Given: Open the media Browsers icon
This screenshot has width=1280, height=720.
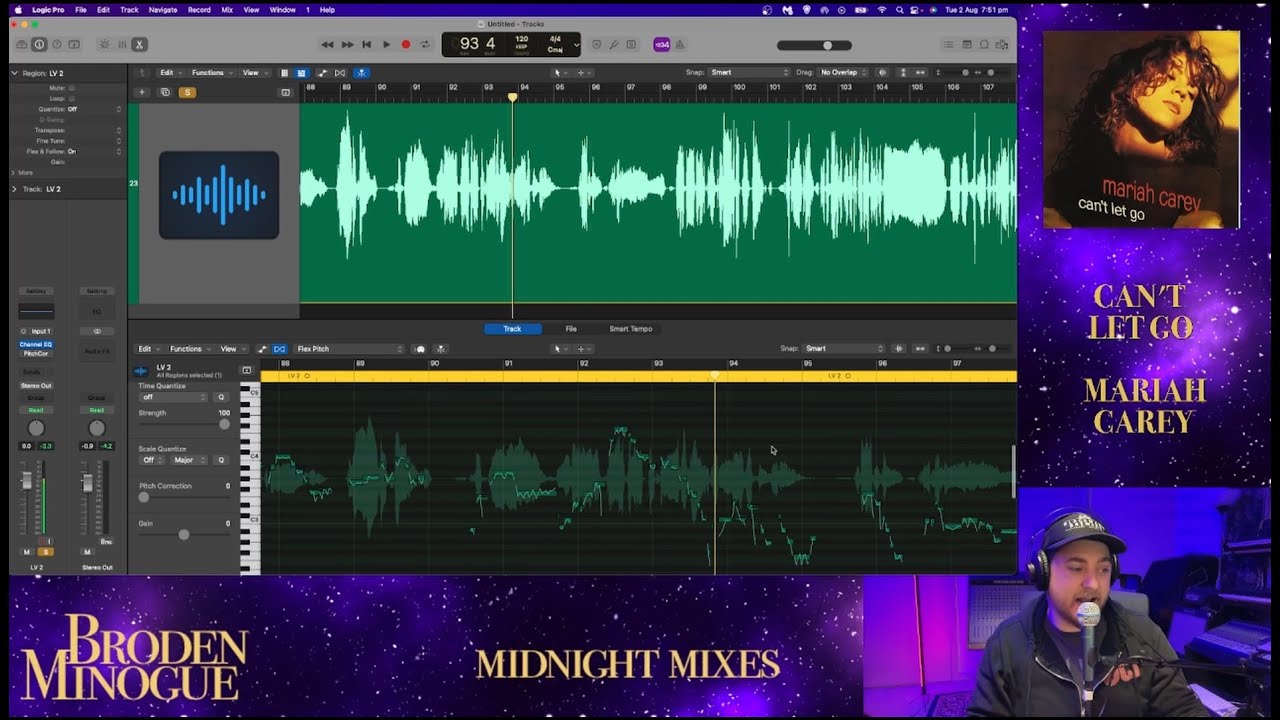Looking at the screenshot, I should pyautogui.click(x=1001, y=44).
